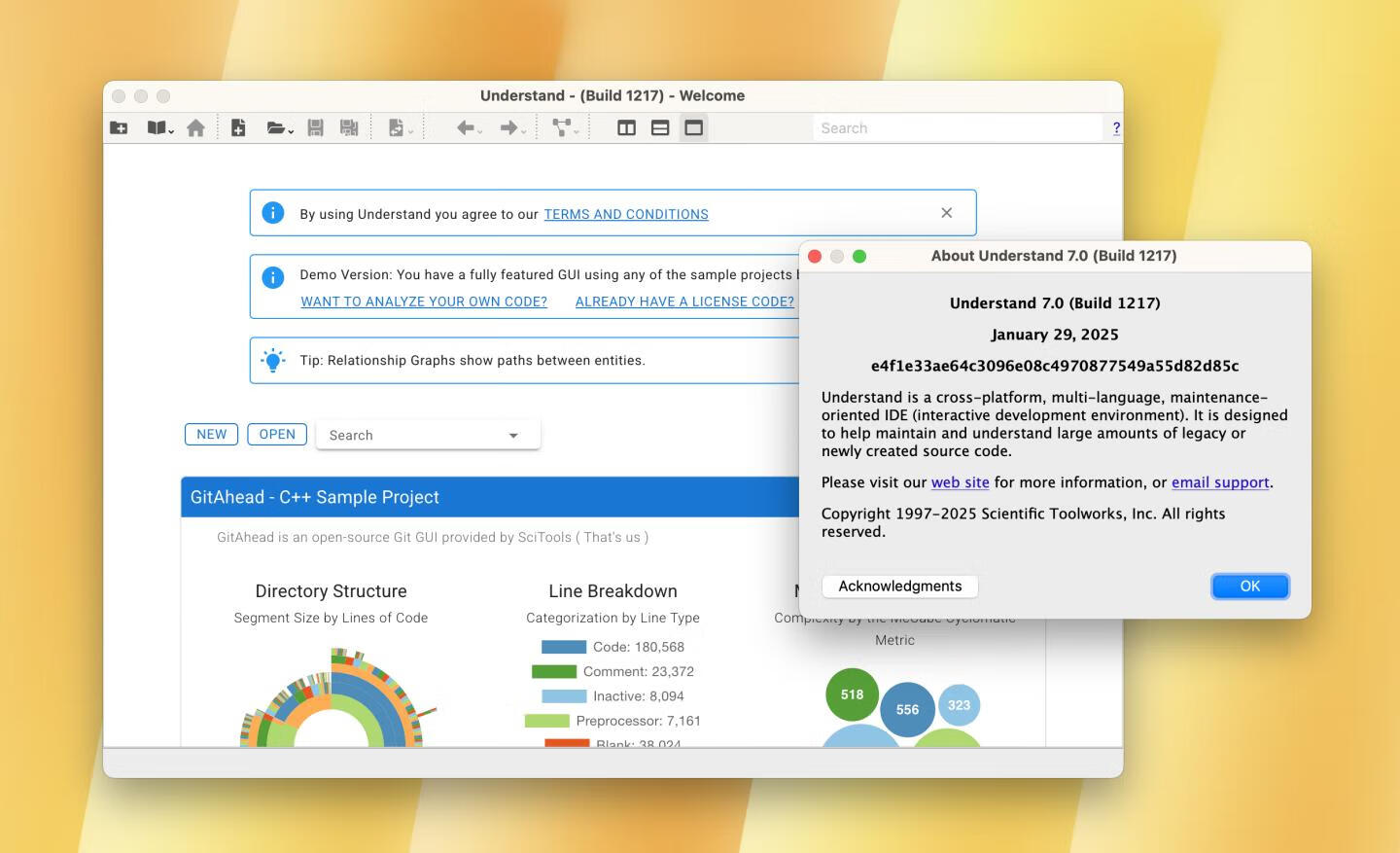Image resolution: width=1400 pixels, height=853 pixels.
Task: Click the info icon beside terms notice
Action: click(x=273, y=213)
